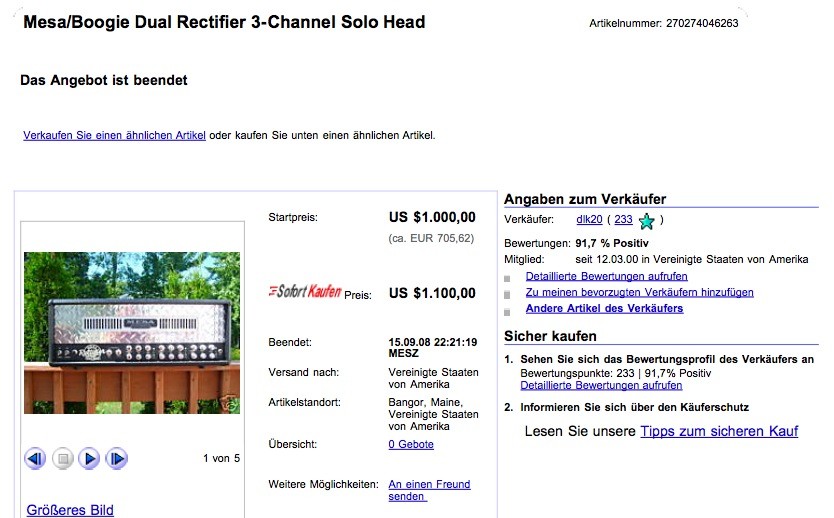Open the amplifier product photo

[x=132, y=332]
